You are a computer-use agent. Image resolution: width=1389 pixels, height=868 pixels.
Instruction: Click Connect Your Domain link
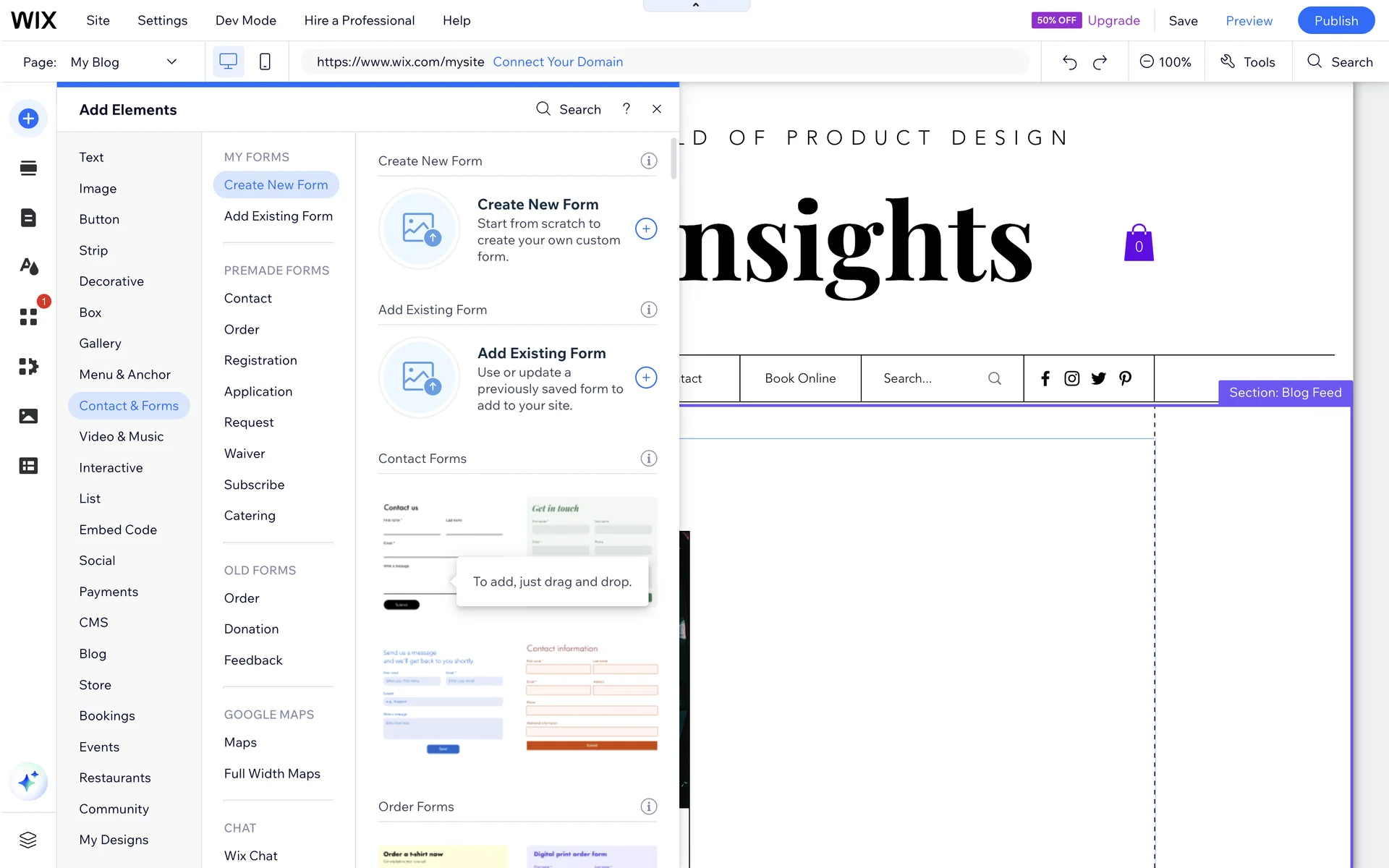tap(558, 62)
